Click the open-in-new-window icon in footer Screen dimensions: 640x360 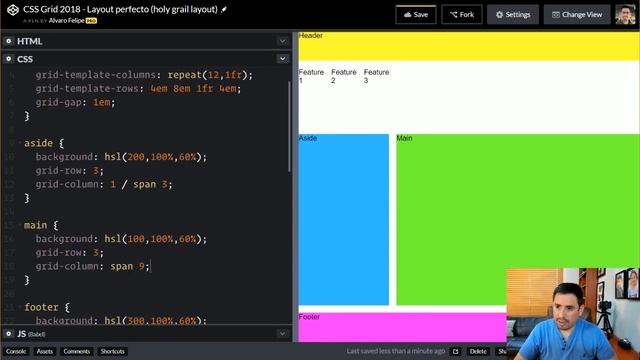pyautogui.click(x=456, y=351)
